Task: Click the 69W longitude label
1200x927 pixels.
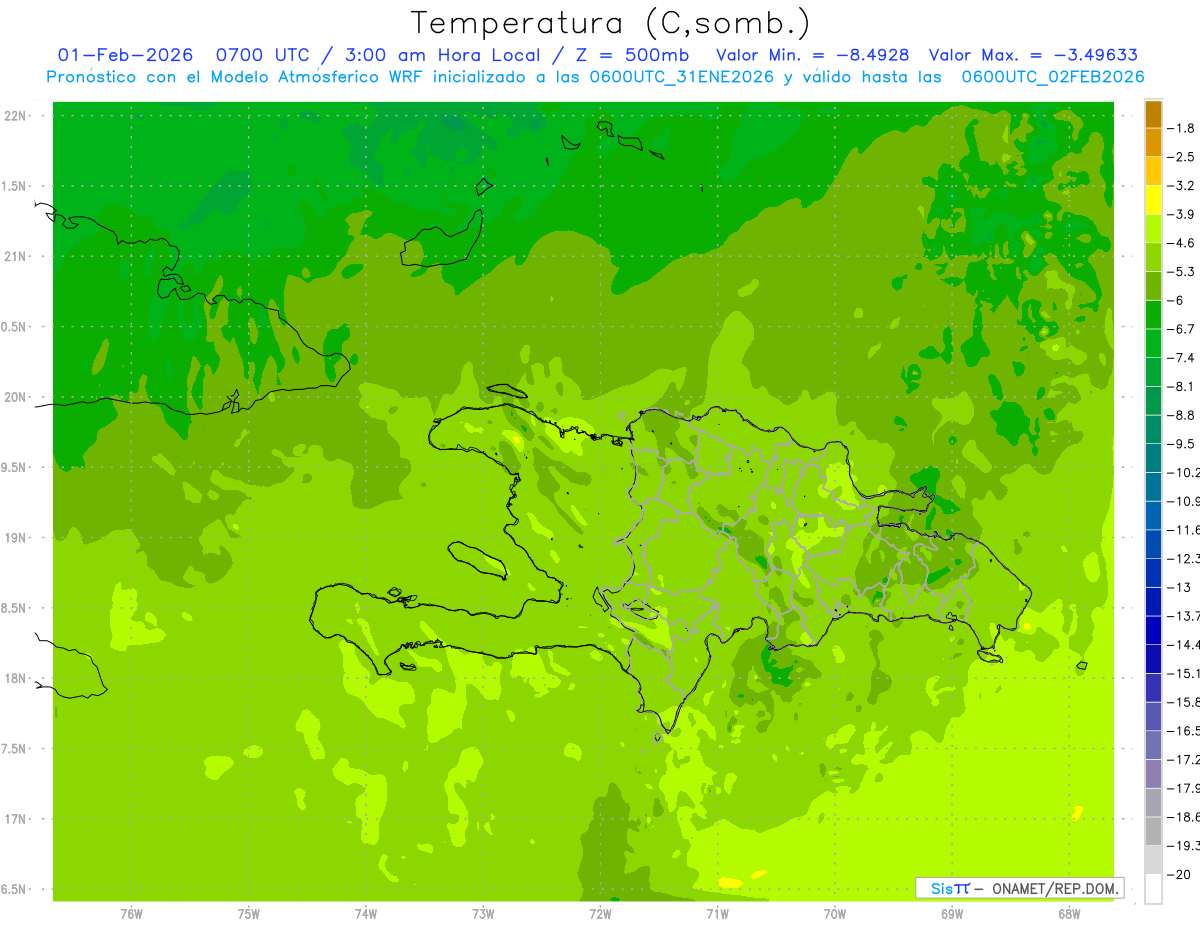Action: pyautogui.click(x=952, y=913)
